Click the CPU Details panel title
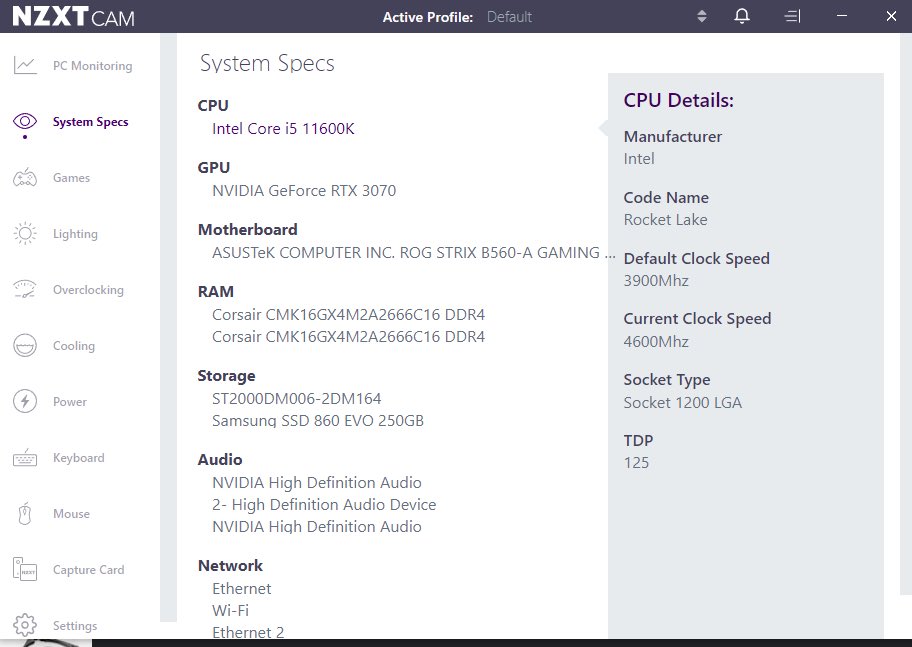The width and height of the screenshot is (912, 647). coord(679,101)
